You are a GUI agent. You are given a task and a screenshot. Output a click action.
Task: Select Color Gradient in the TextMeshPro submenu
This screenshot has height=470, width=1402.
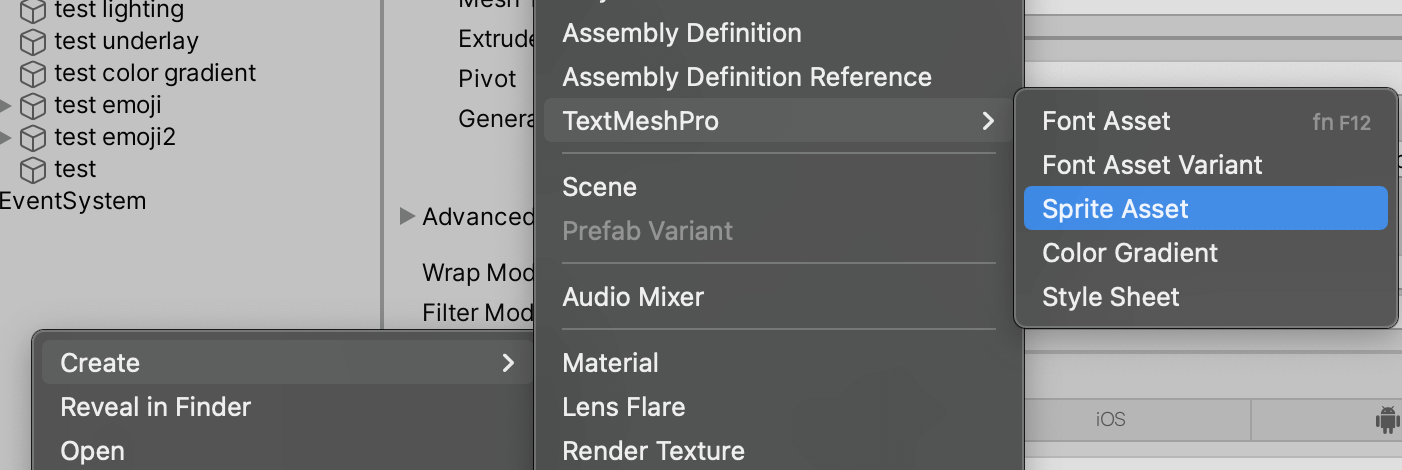point(1205,253)
